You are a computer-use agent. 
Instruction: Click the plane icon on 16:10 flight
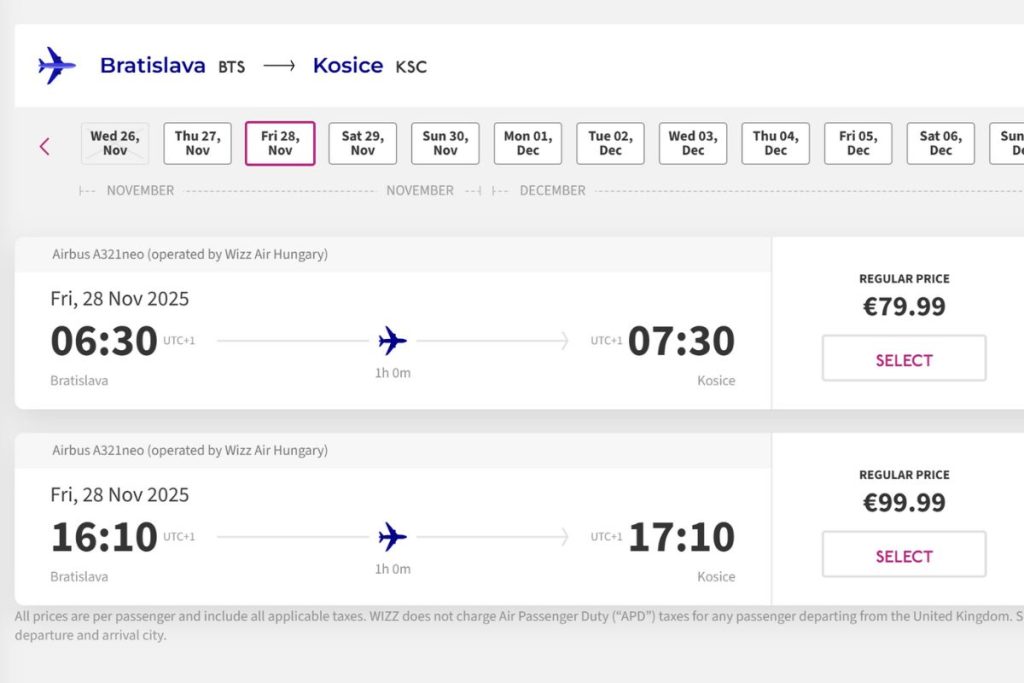393,538
